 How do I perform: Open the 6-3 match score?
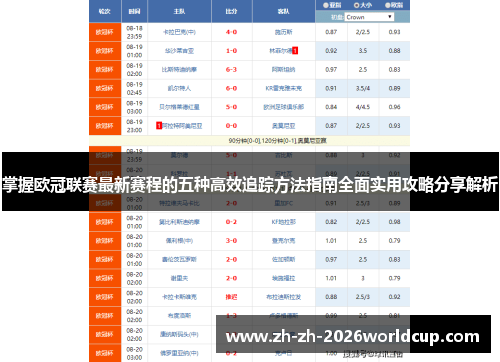[x=231, y=69]
